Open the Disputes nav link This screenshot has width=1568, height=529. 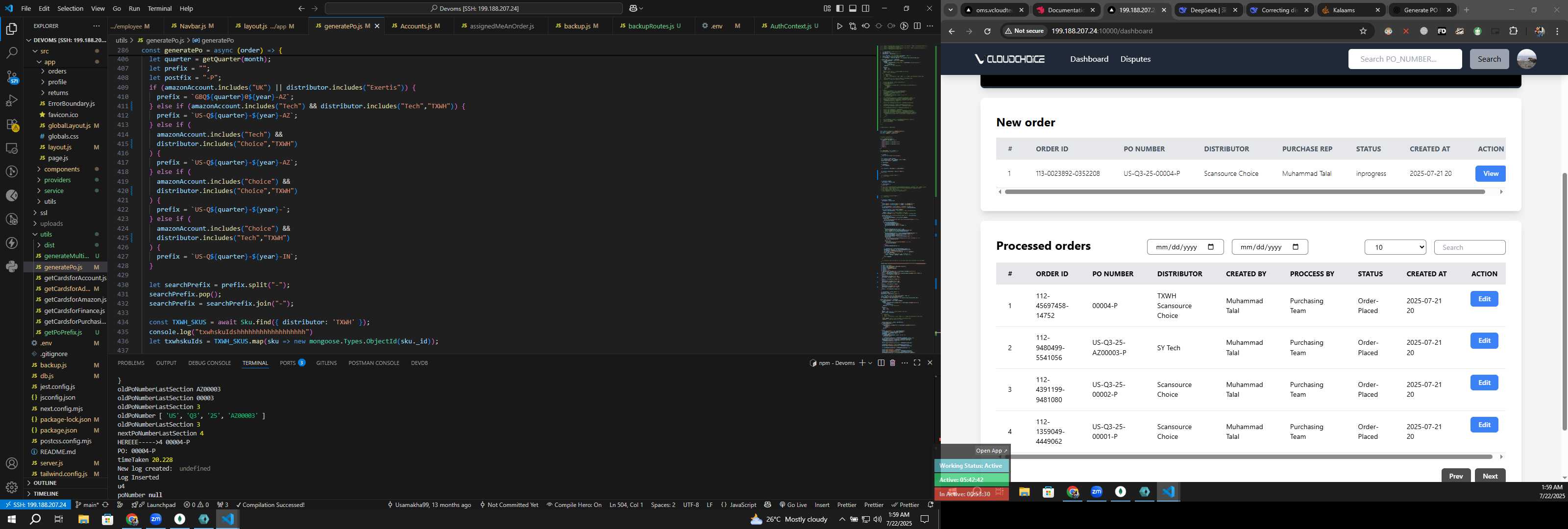point(1135,59)
